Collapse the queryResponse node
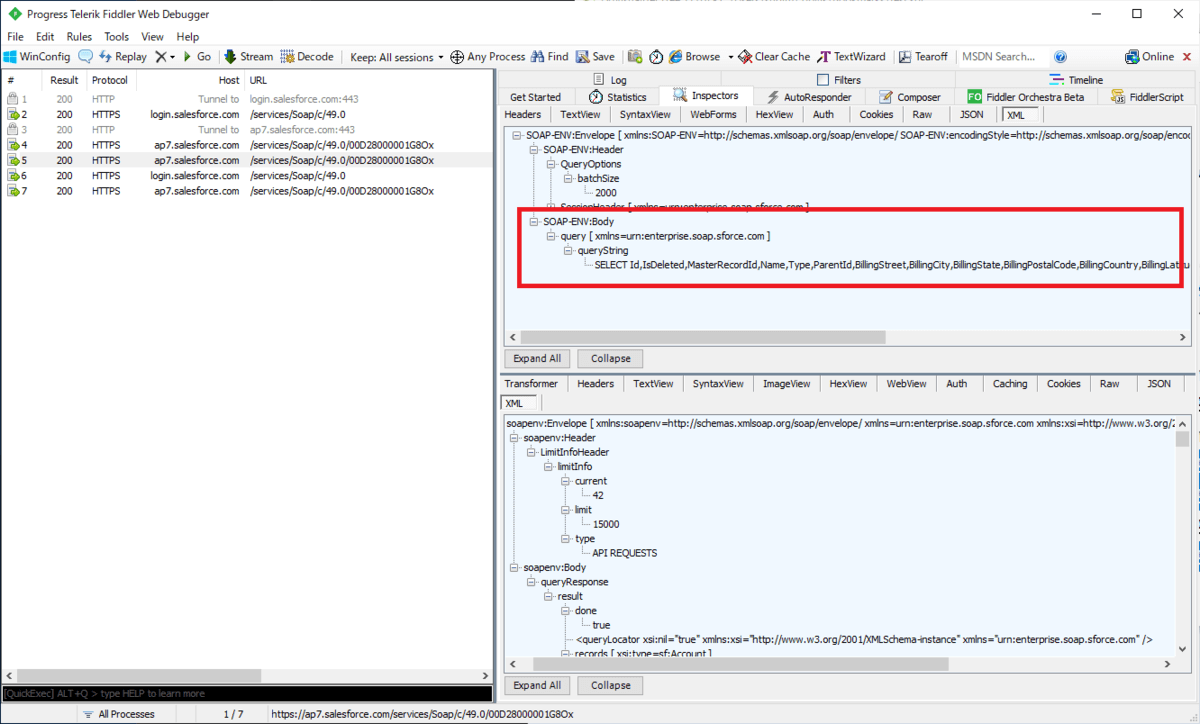The height and width of the screenshot is (724, 1200). (532, 581)
